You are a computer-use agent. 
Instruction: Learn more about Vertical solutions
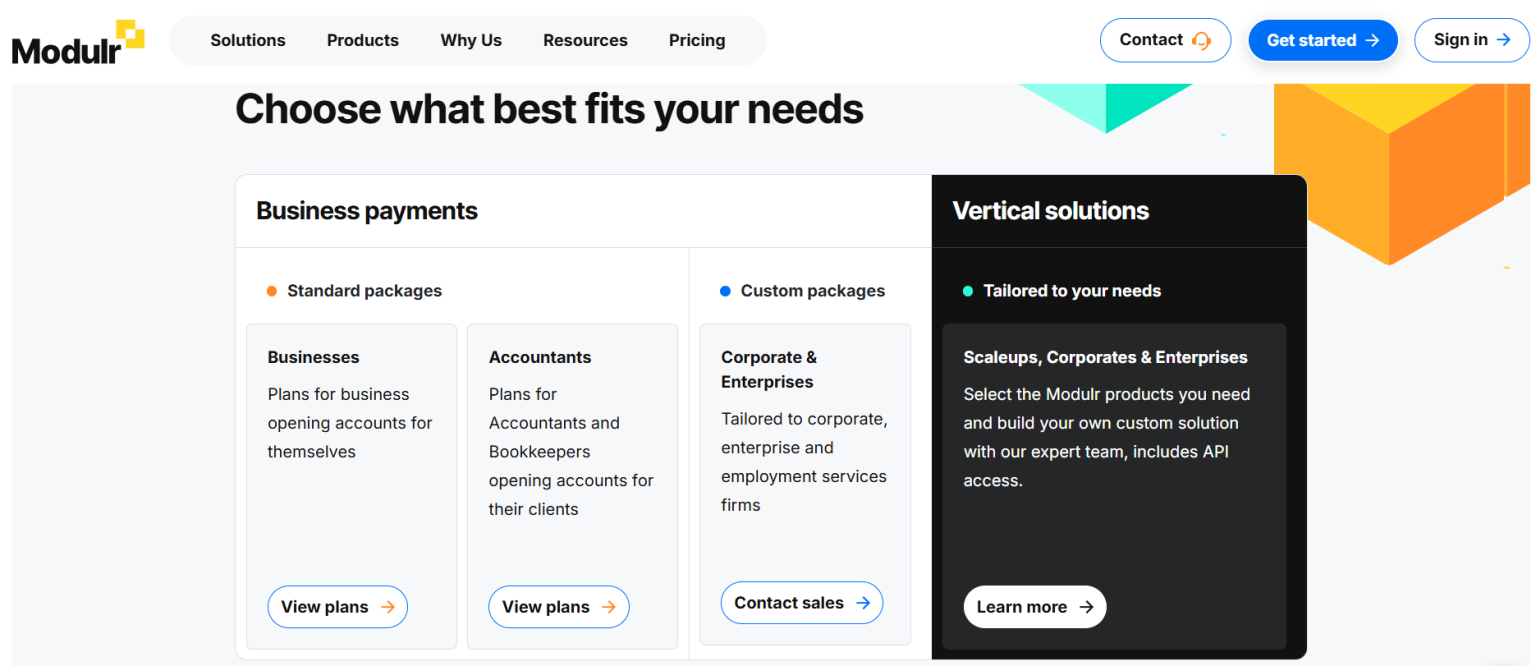click(x=1034, y=607)
